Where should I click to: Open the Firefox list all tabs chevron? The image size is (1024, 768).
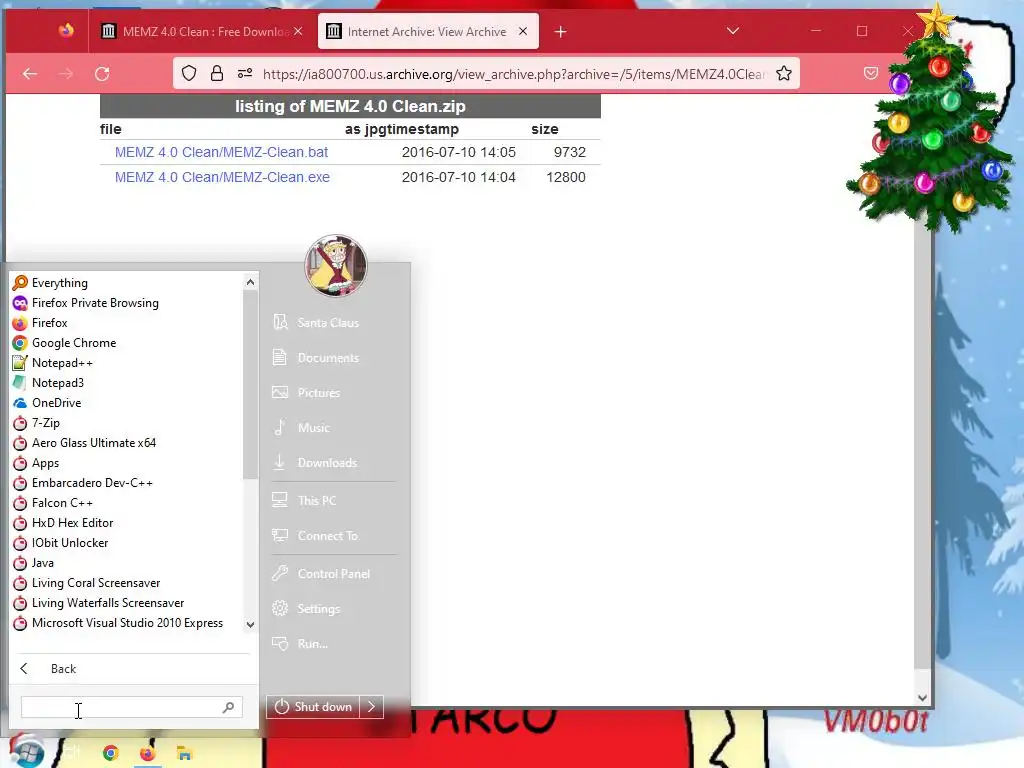point(733,31)
